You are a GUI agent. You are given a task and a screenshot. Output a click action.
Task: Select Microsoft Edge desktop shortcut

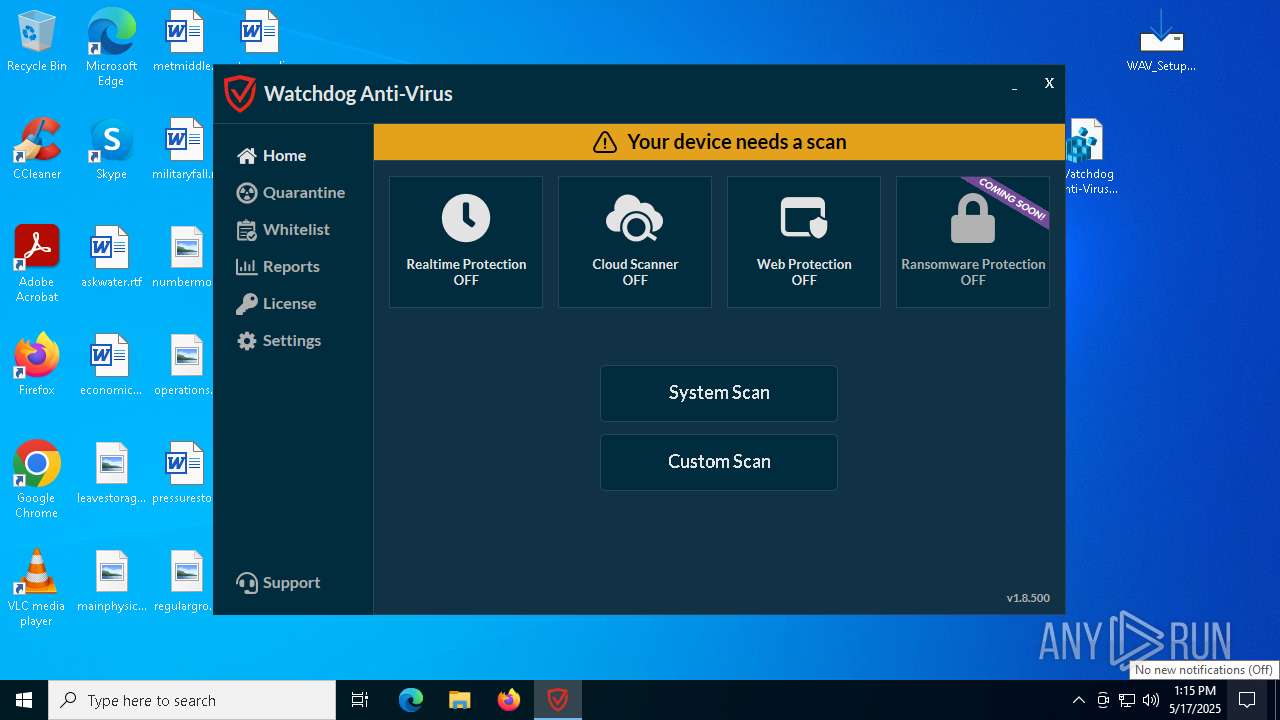(x=111, y=48)
